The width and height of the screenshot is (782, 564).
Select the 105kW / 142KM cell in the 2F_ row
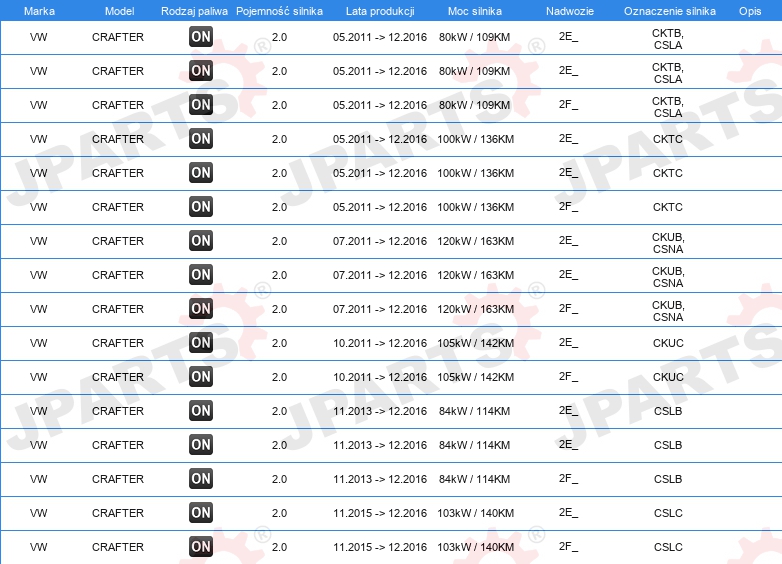click(475, 377)
